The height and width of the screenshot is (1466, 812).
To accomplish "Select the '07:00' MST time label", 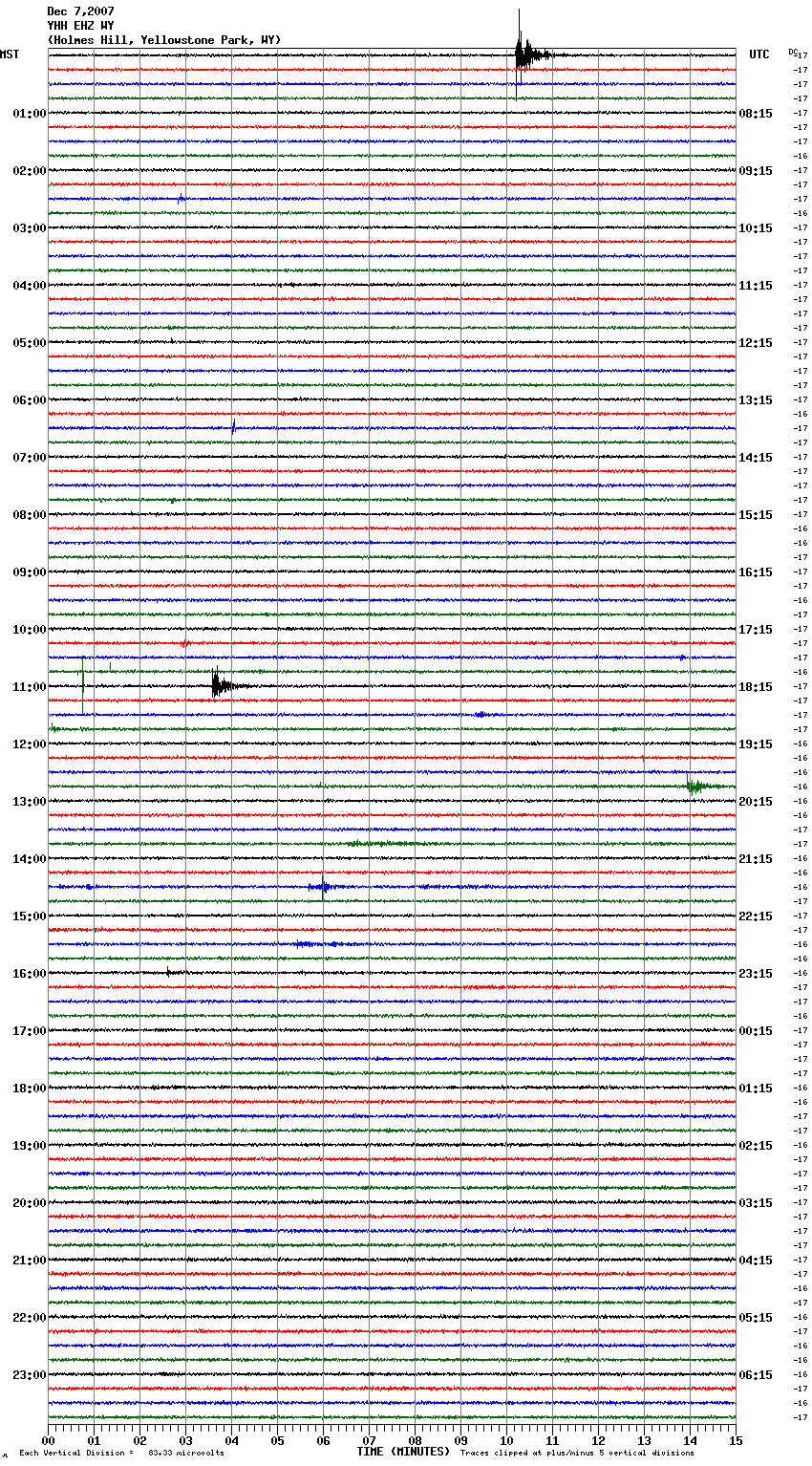I will click(x=30, y=458).
